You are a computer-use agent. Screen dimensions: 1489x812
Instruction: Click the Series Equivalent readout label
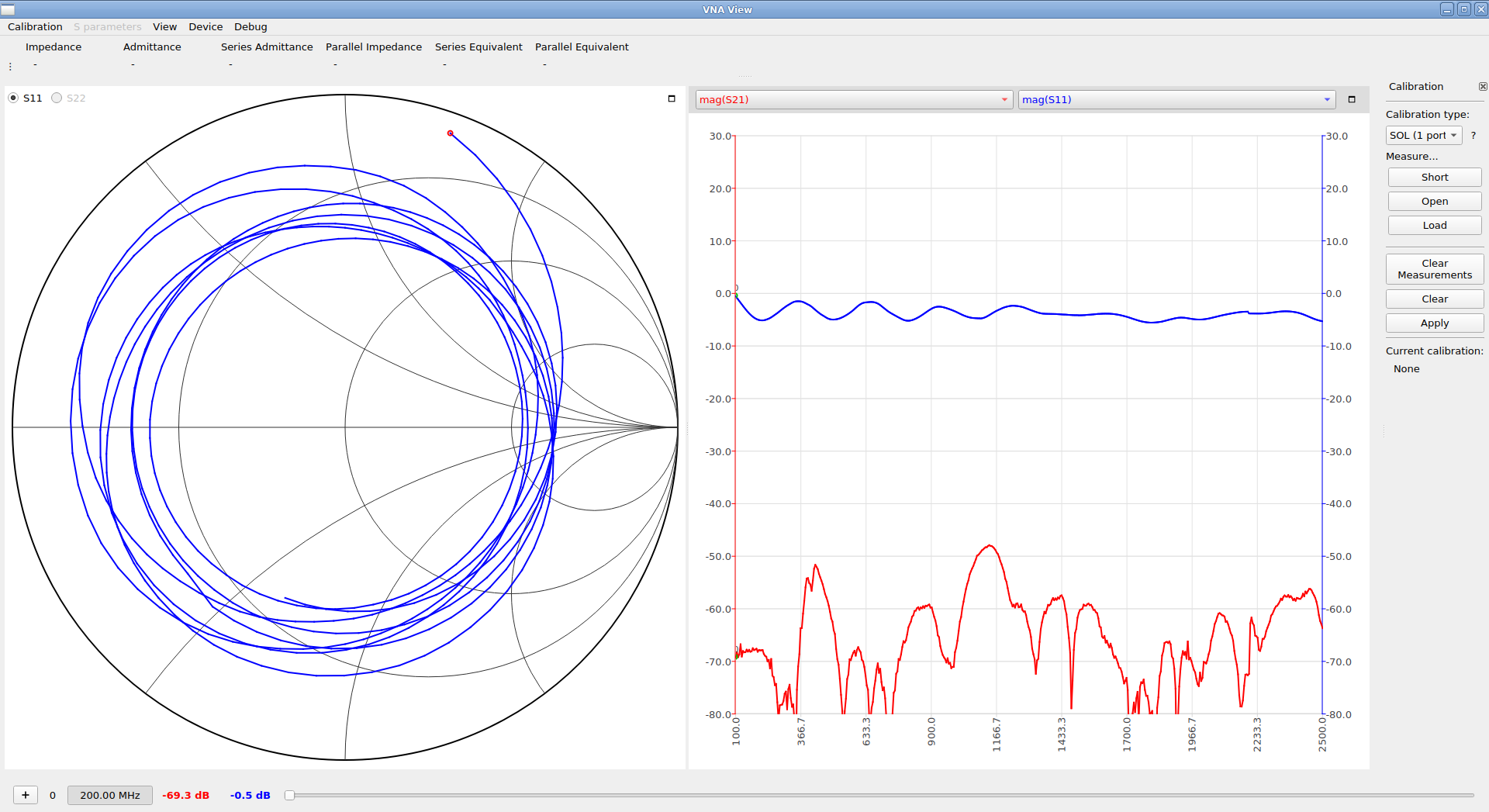478,47
